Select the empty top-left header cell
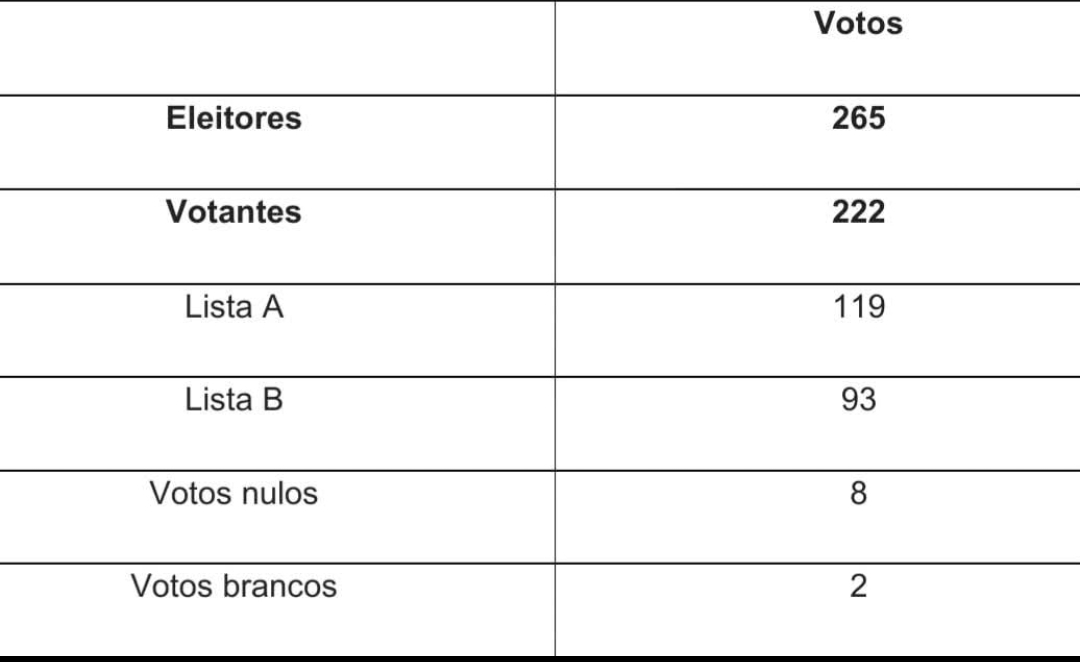1080x662 pixels. point(277,45)
